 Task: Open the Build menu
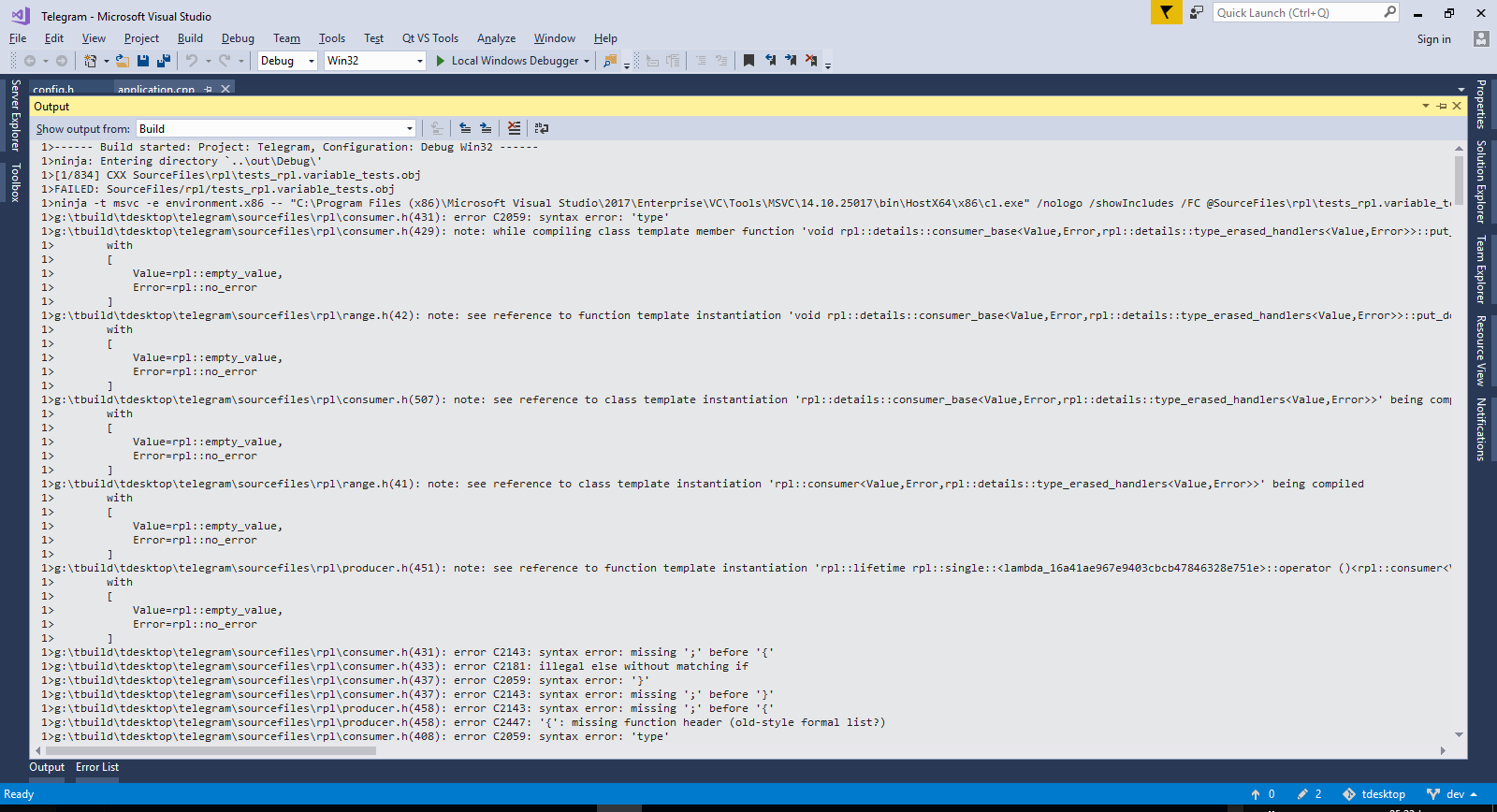click(190, 38)
